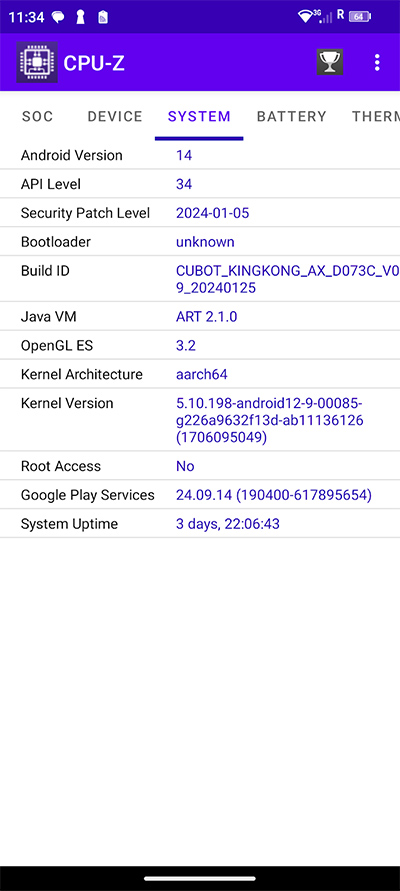Tap the Build ID value text
This screenshot has width=400, height=891.
point(288,279)
